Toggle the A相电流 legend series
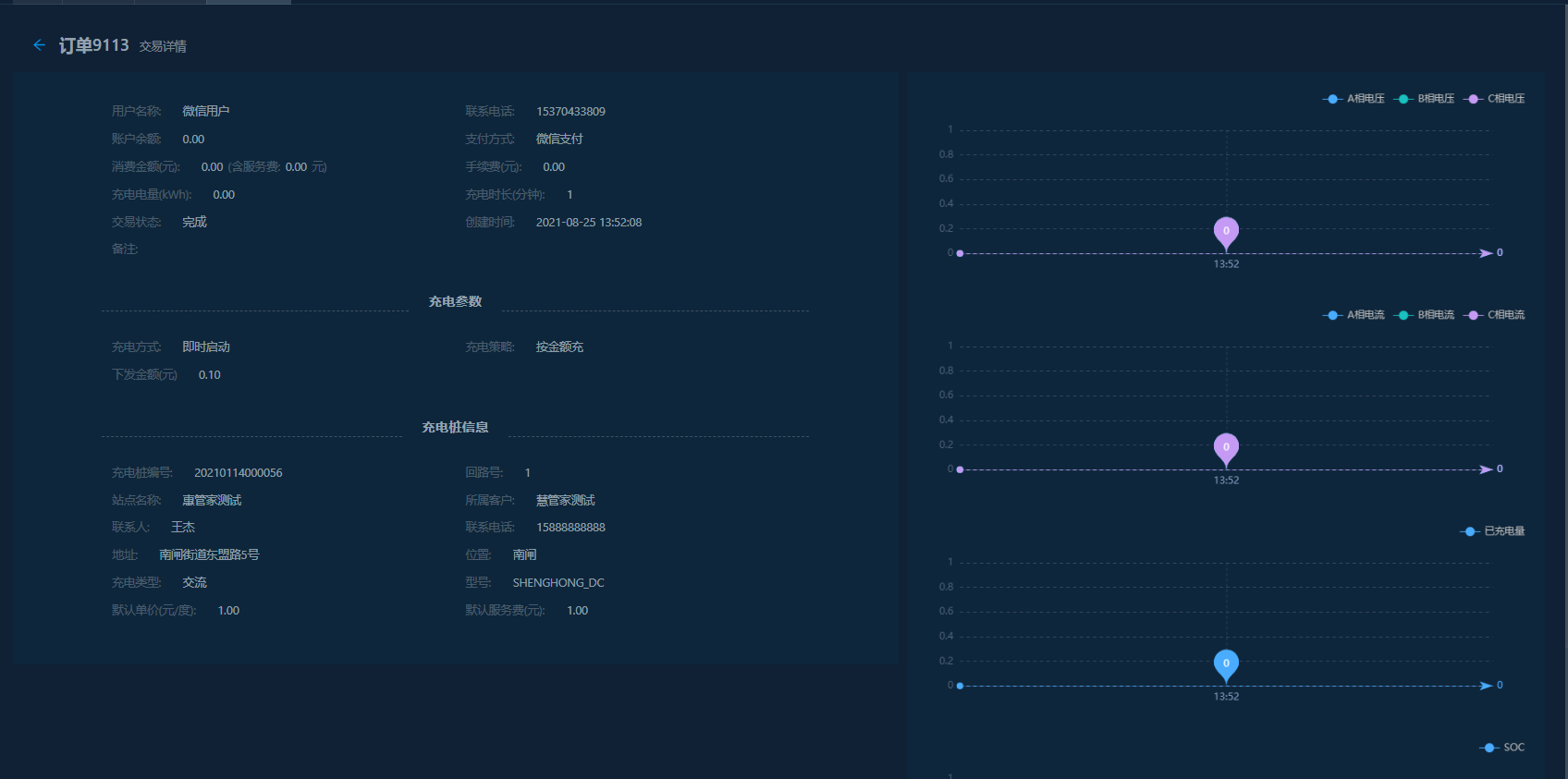The height and width of the screenshot is (779, 1568). (1354, 315)
